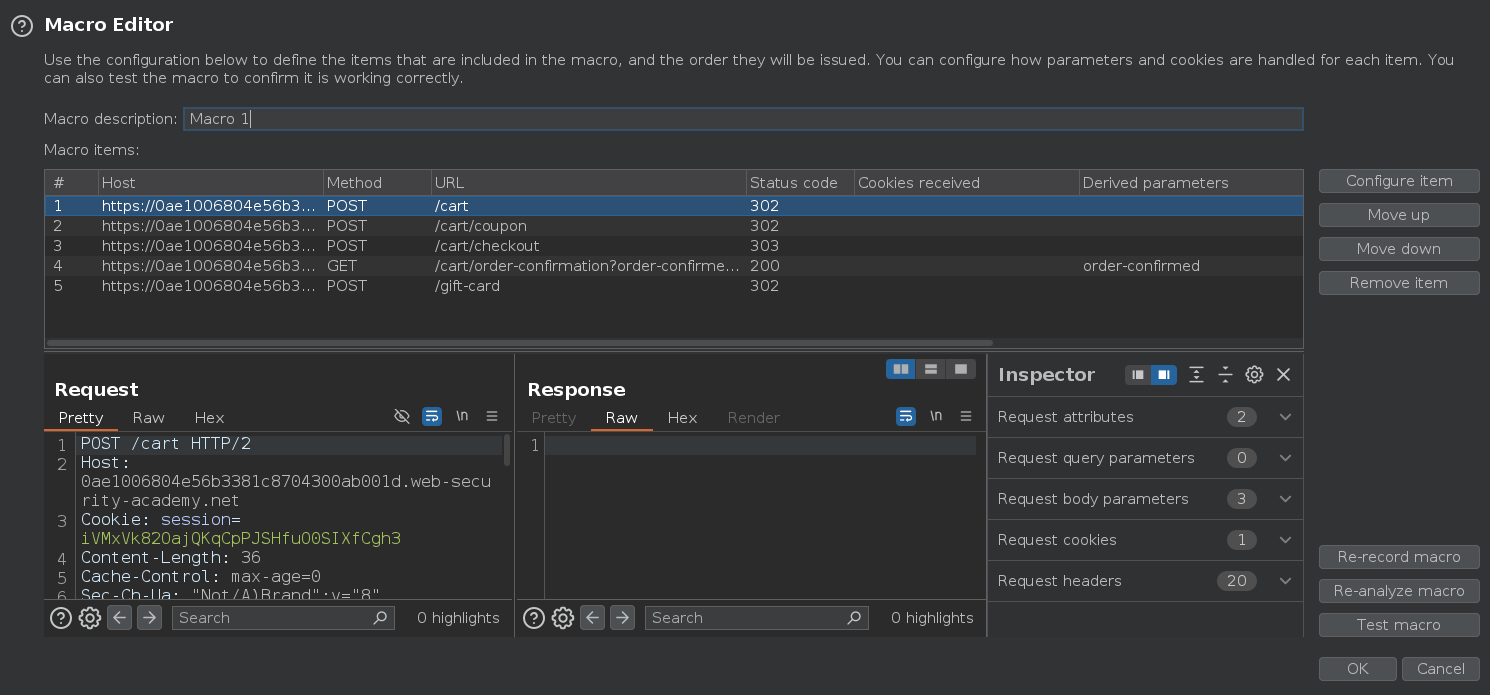The width and height of the screenshot is (1490, 695).
Task: Open Request search settings gear
Action: point(90,618)
